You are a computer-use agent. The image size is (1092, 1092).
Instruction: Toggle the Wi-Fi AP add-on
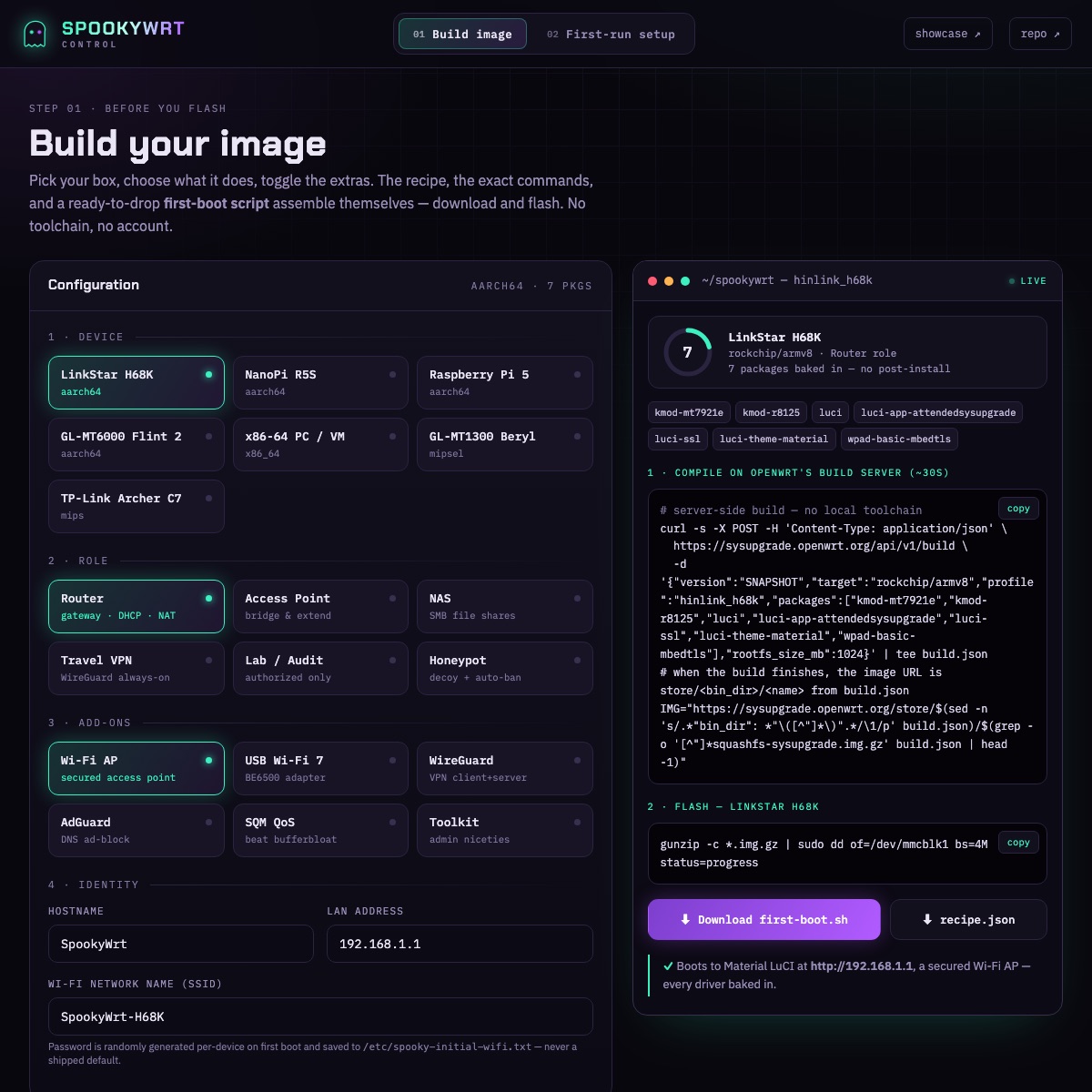pyautogui.click(x=136, y=768)
